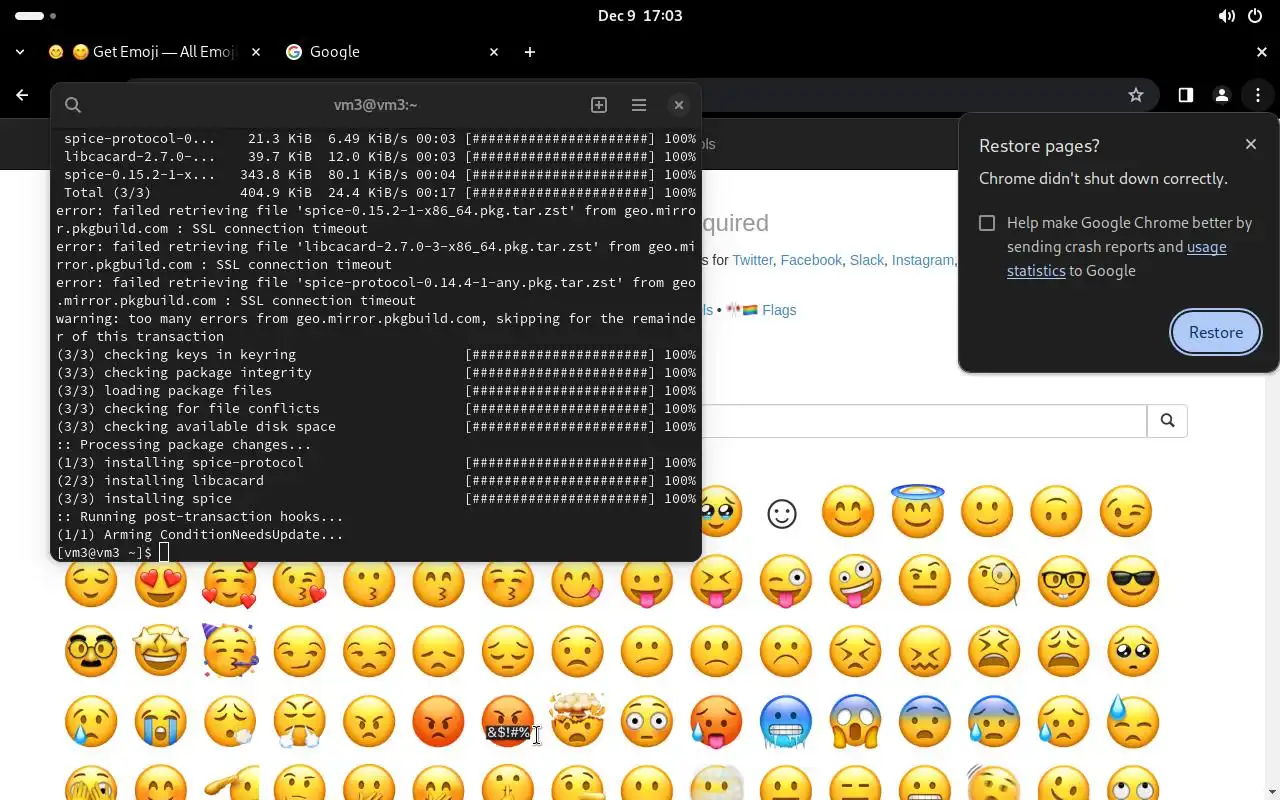The image size is (1280, 800).
Task: Select the hot red face emoji
Action: click(x=716, y=721)
